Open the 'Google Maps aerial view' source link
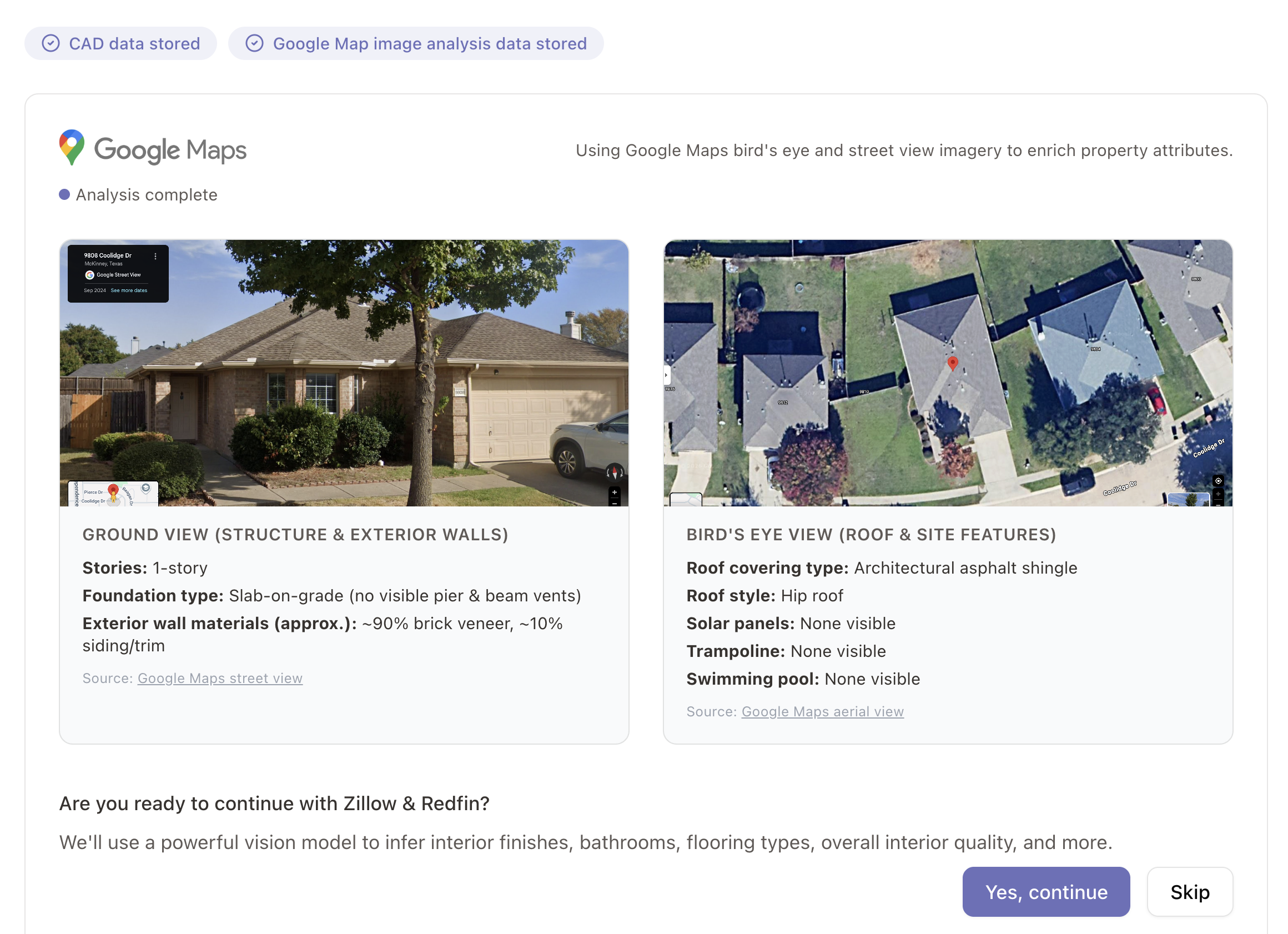 point(822,712)
